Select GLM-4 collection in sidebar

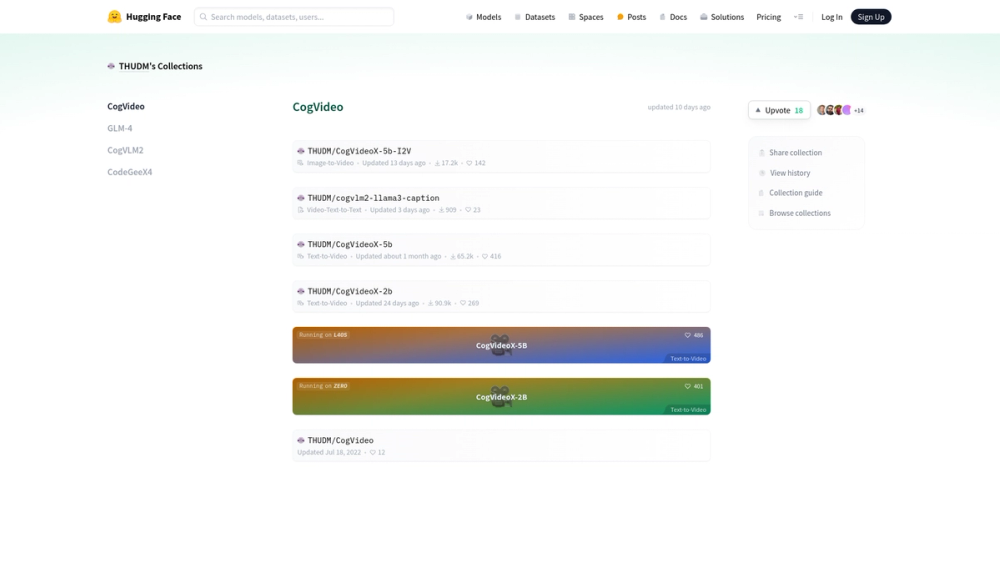tap(120, 128)
